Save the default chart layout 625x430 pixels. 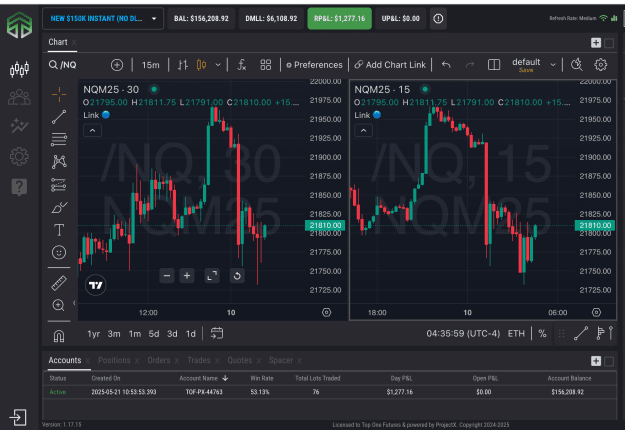[526, 70]
